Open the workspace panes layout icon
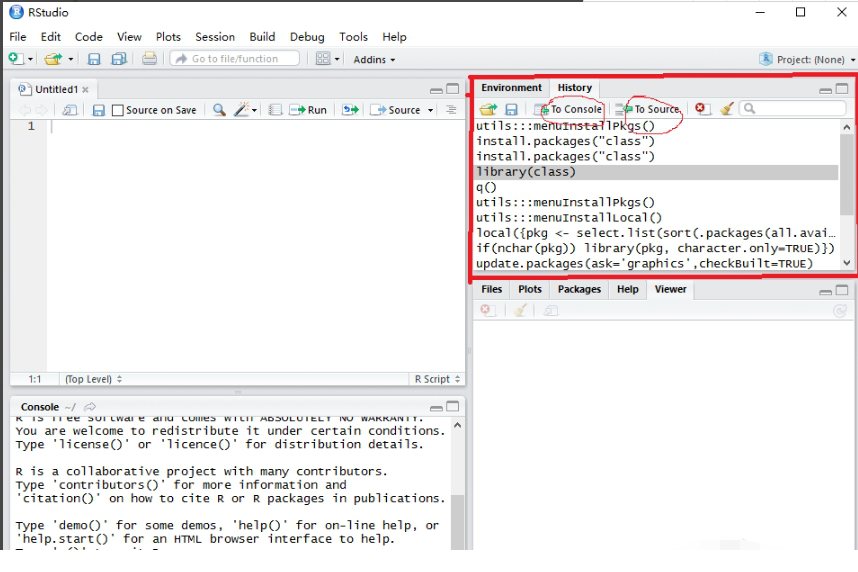 pyautogui.click(x=323, y=59)
